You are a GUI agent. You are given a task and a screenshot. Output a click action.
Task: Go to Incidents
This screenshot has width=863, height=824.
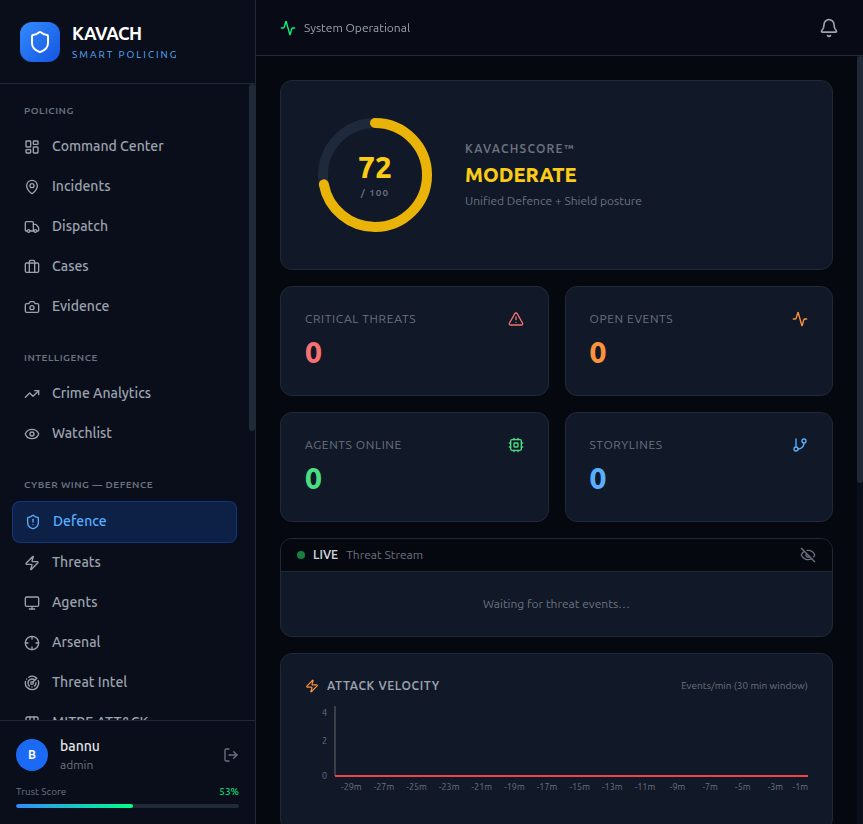124,187
